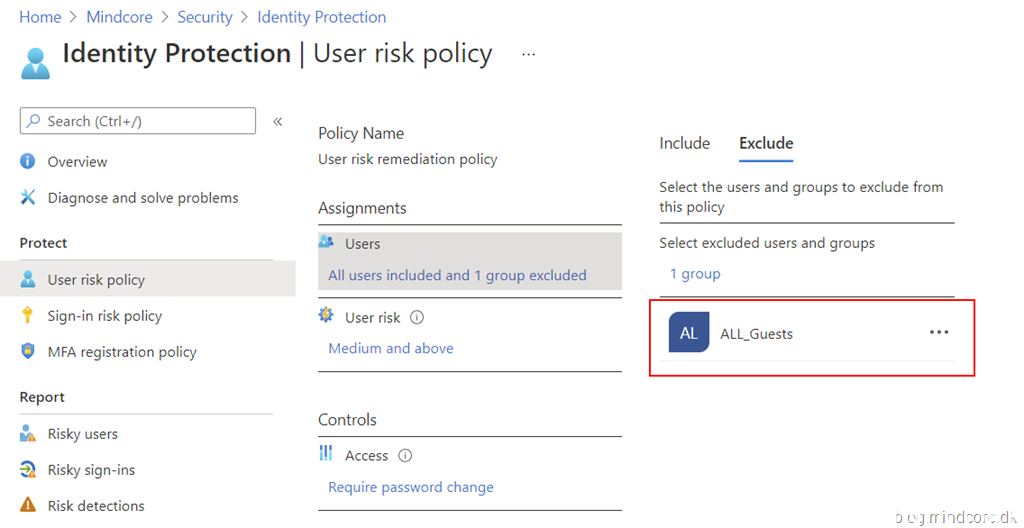This screenshot has width=1024, height=528.
Task: Select the Exclude tab
Action: [x=766, y=143]
